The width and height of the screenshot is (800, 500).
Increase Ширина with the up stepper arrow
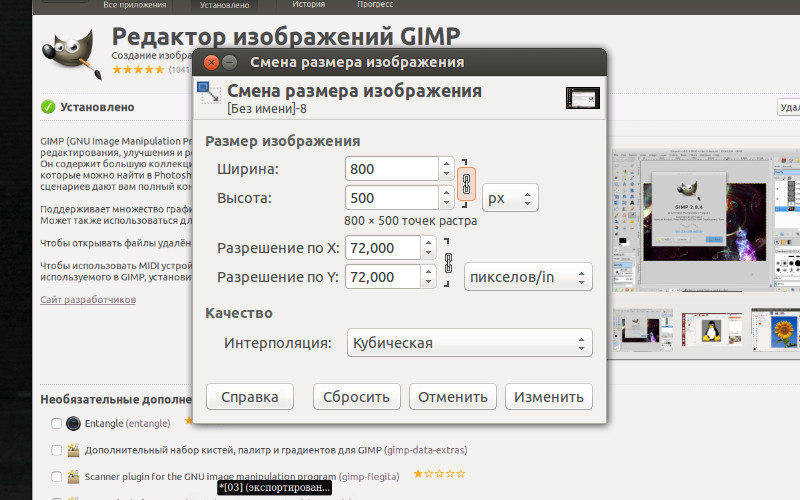tap(446, 163)
